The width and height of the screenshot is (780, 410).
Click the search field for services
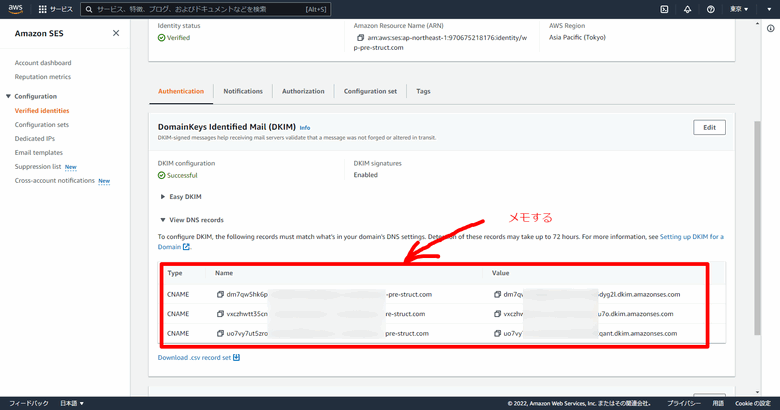(205, 9)
